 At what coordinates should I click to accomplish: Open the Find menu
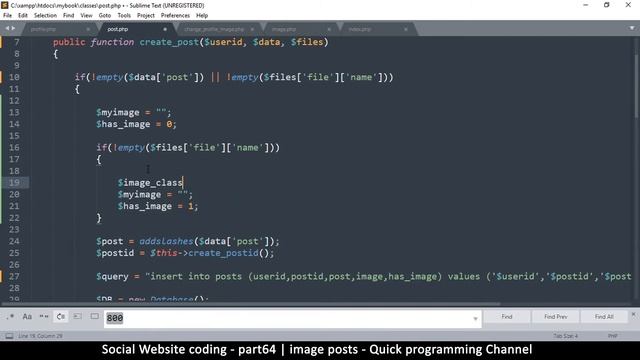coord(69,16)
